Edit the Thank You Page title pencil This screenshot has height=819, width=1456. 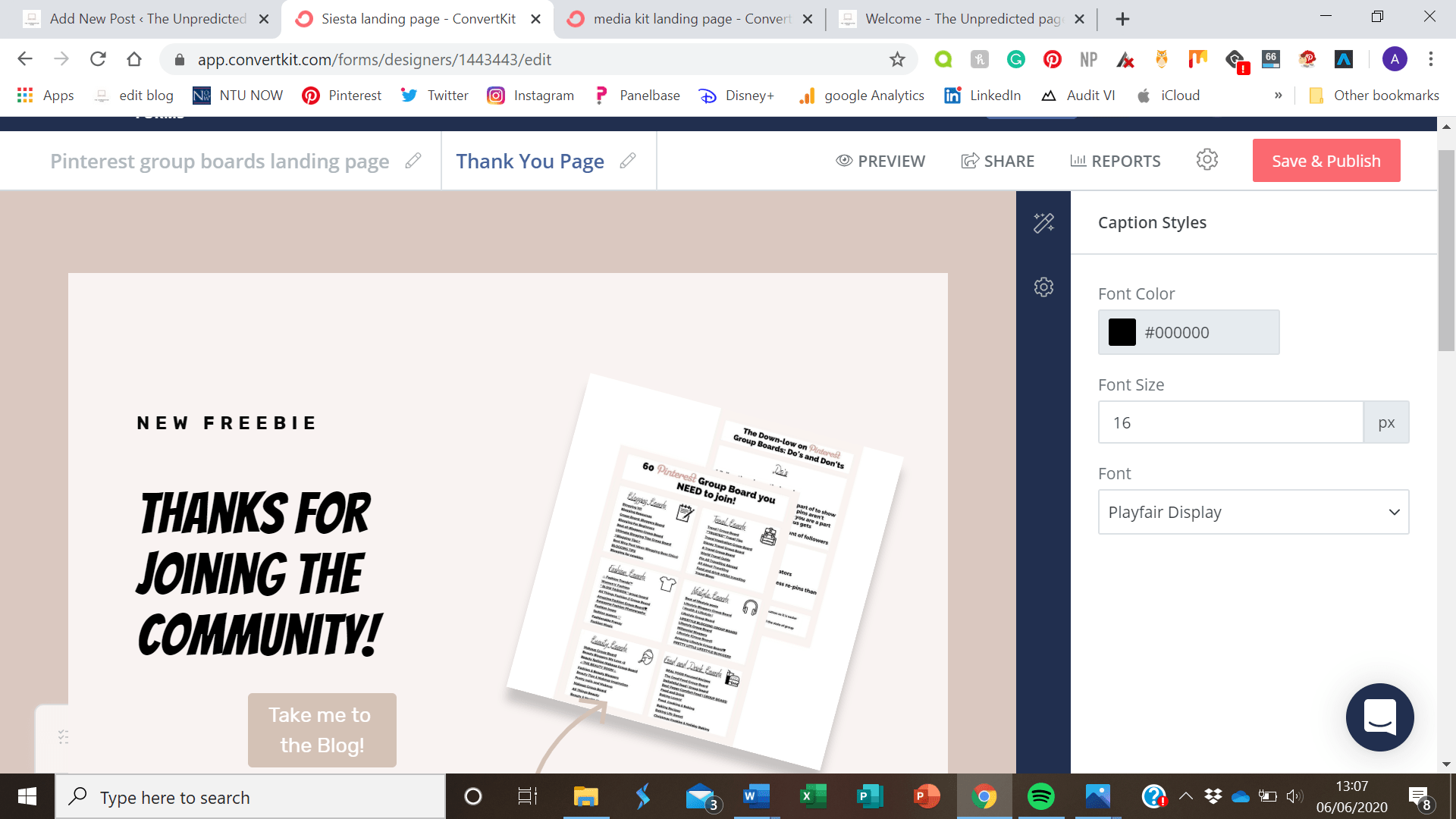coord(627,161)
